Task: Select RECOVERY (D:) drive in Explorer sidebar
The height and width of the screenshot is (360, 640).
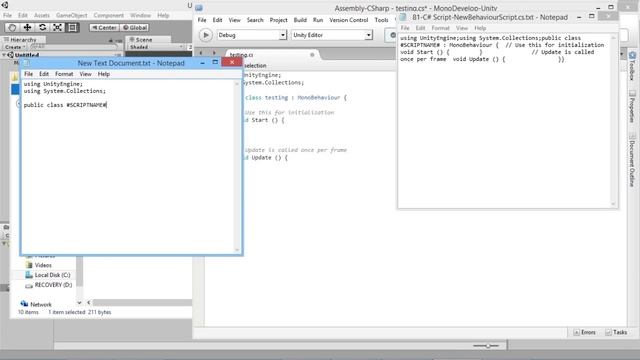Action: pyautogui.click(x=49, y=285)
